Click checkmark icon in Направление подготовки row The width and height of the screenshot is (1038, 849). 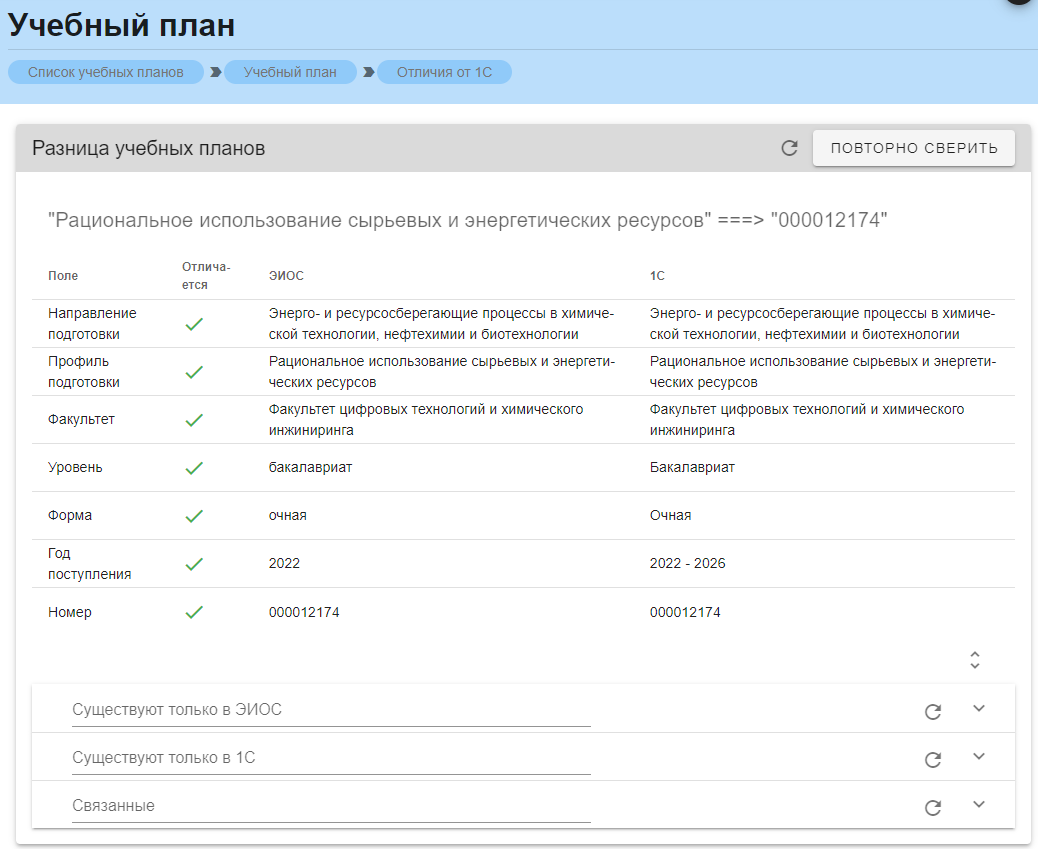[195, 324]
